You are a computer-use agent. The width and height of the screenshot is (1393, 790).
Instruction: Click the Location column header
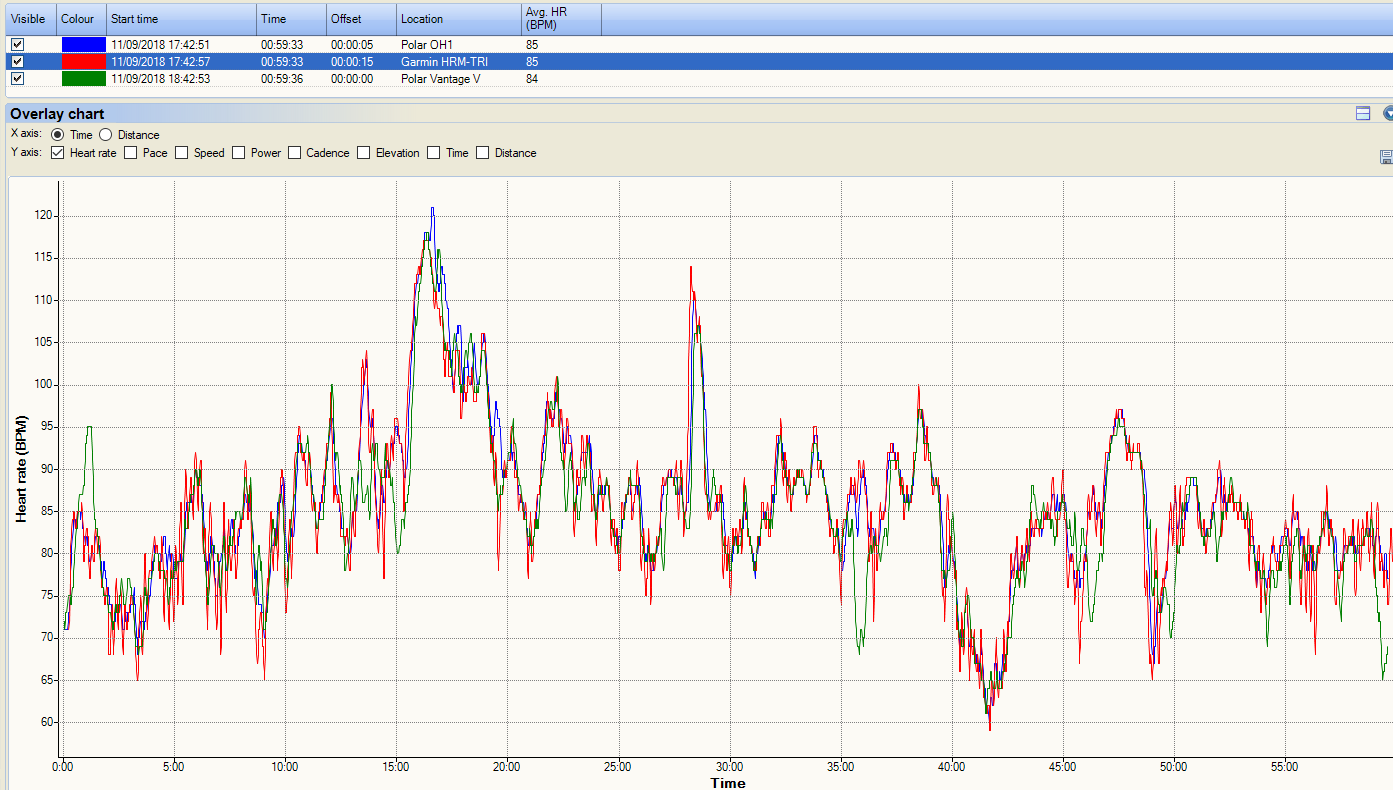point(458,19)
